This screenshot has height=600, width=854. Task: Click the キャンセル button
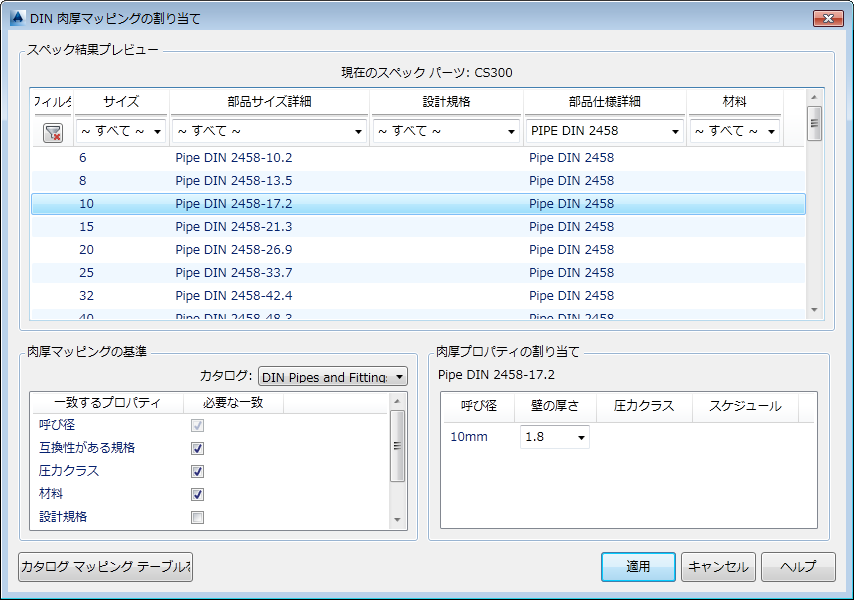[x=718, y=567]
